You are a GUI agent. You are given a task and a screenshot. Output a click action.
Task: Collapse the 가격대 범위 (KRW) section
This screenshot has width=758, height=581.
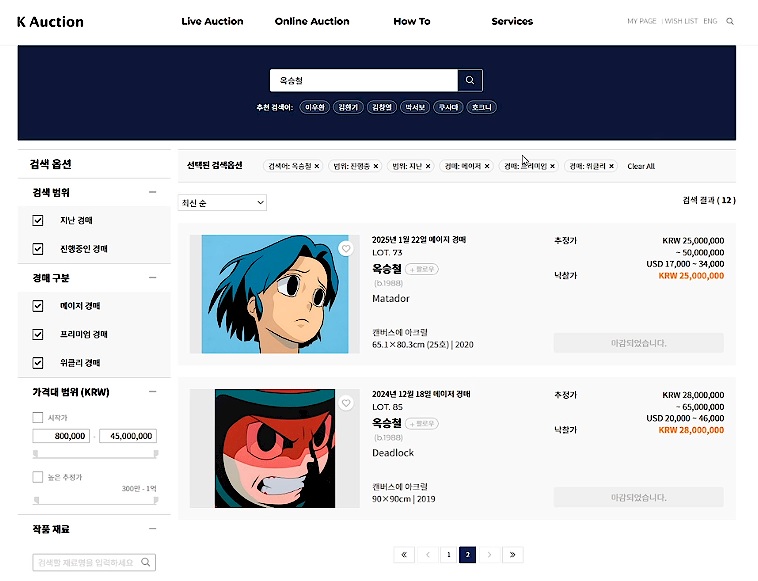click(153, 392)
